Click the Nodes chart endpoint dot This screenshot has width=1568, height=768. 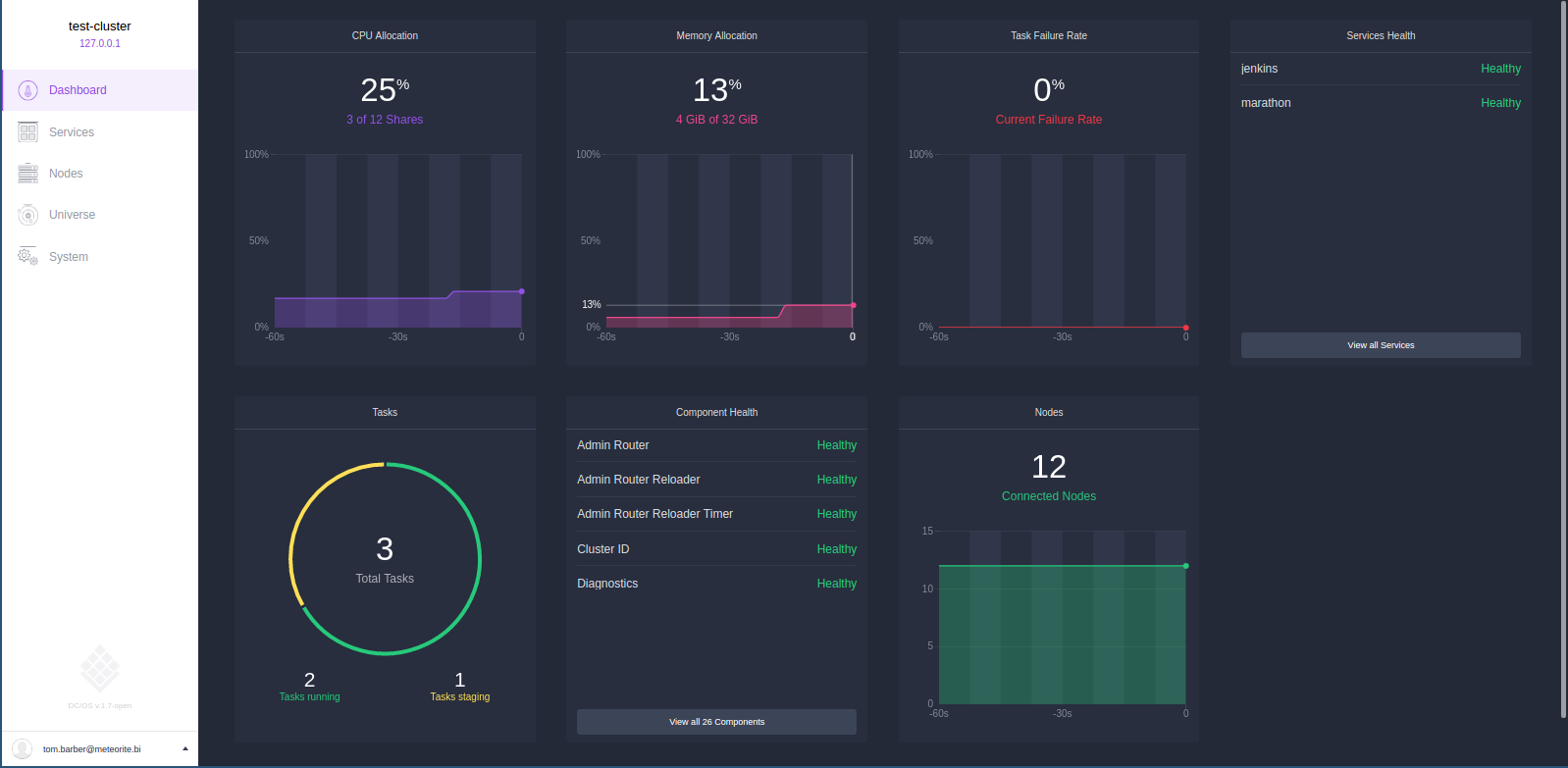(x=1186, y=566)
